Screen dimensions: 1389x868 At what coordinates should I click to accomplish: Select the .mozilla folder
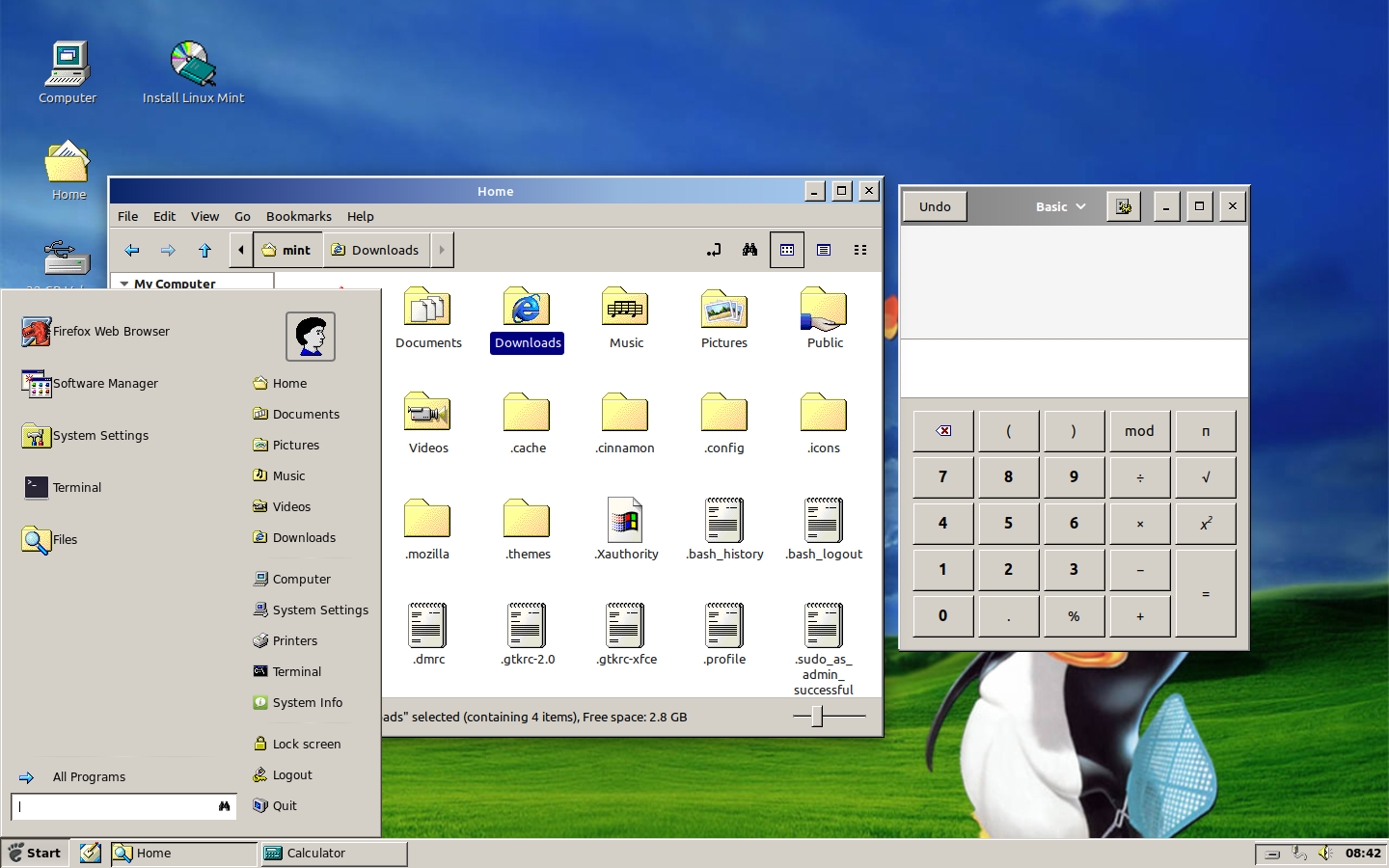428,529
